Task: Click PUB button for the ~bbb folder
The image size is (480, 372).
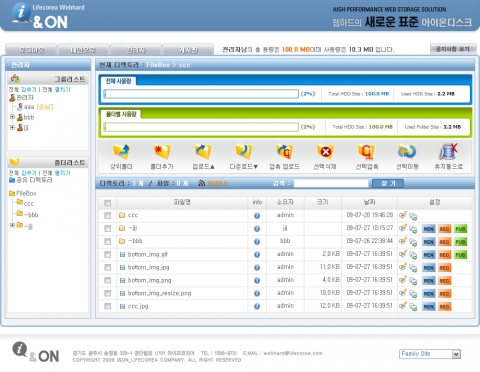Action: 460,242
